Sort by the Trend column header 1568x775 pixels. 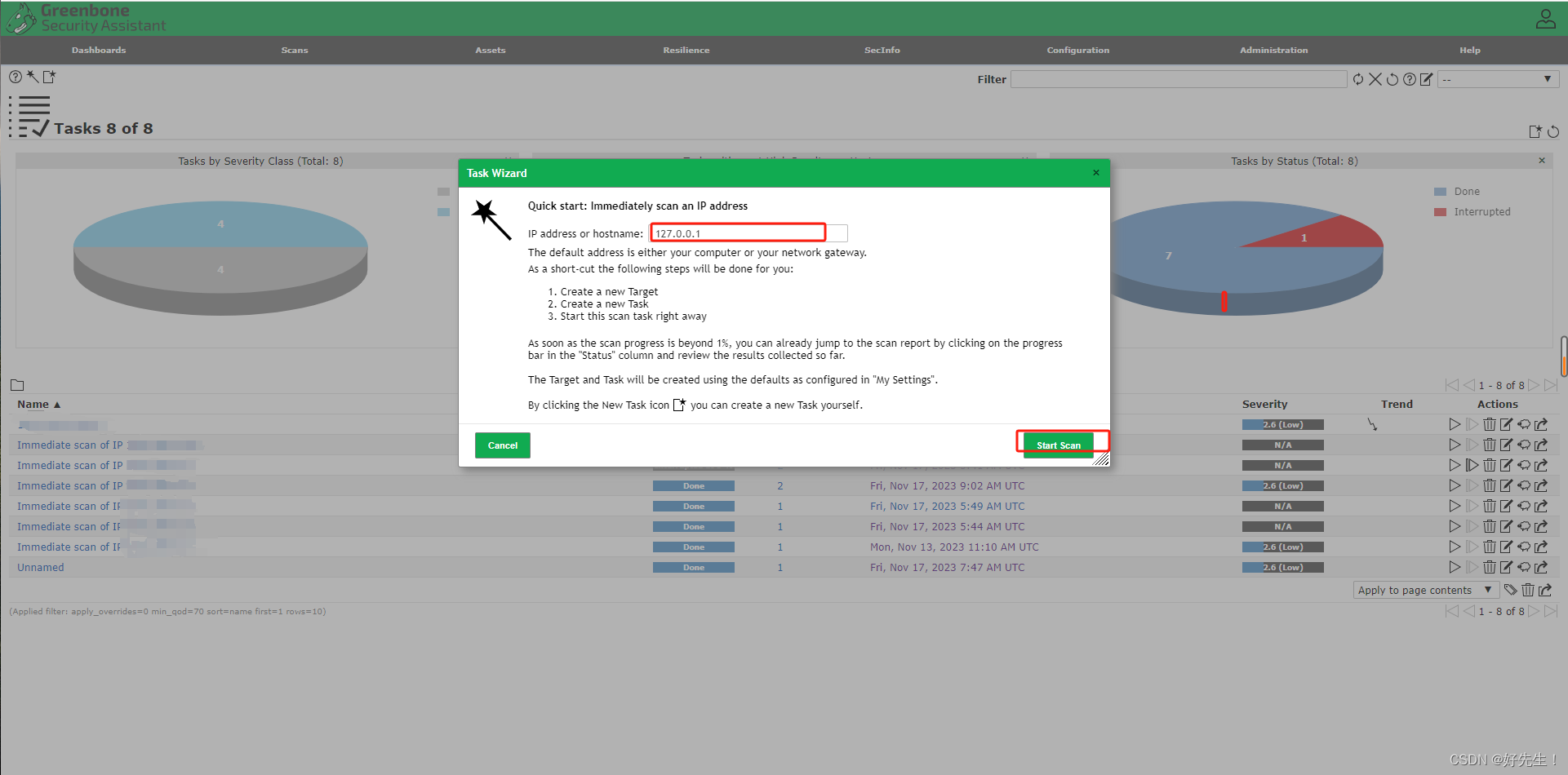point(1397,404)
